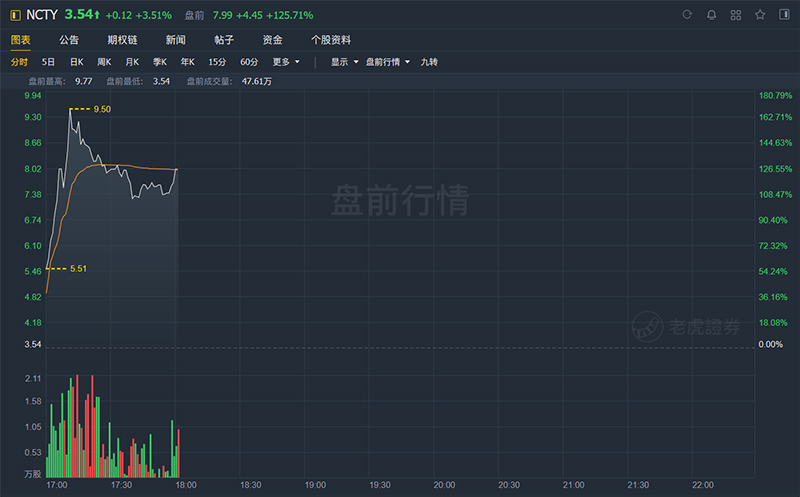Open the 个股资料 tab
This screenshot has height=497, width=800.
tap(331, 40)
